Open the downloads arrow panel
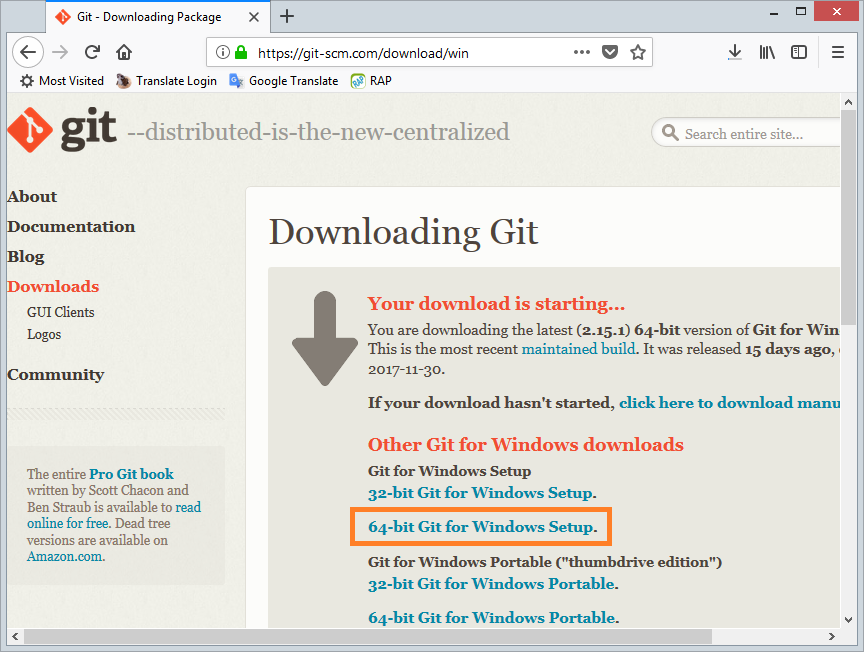 click(735, 52)
